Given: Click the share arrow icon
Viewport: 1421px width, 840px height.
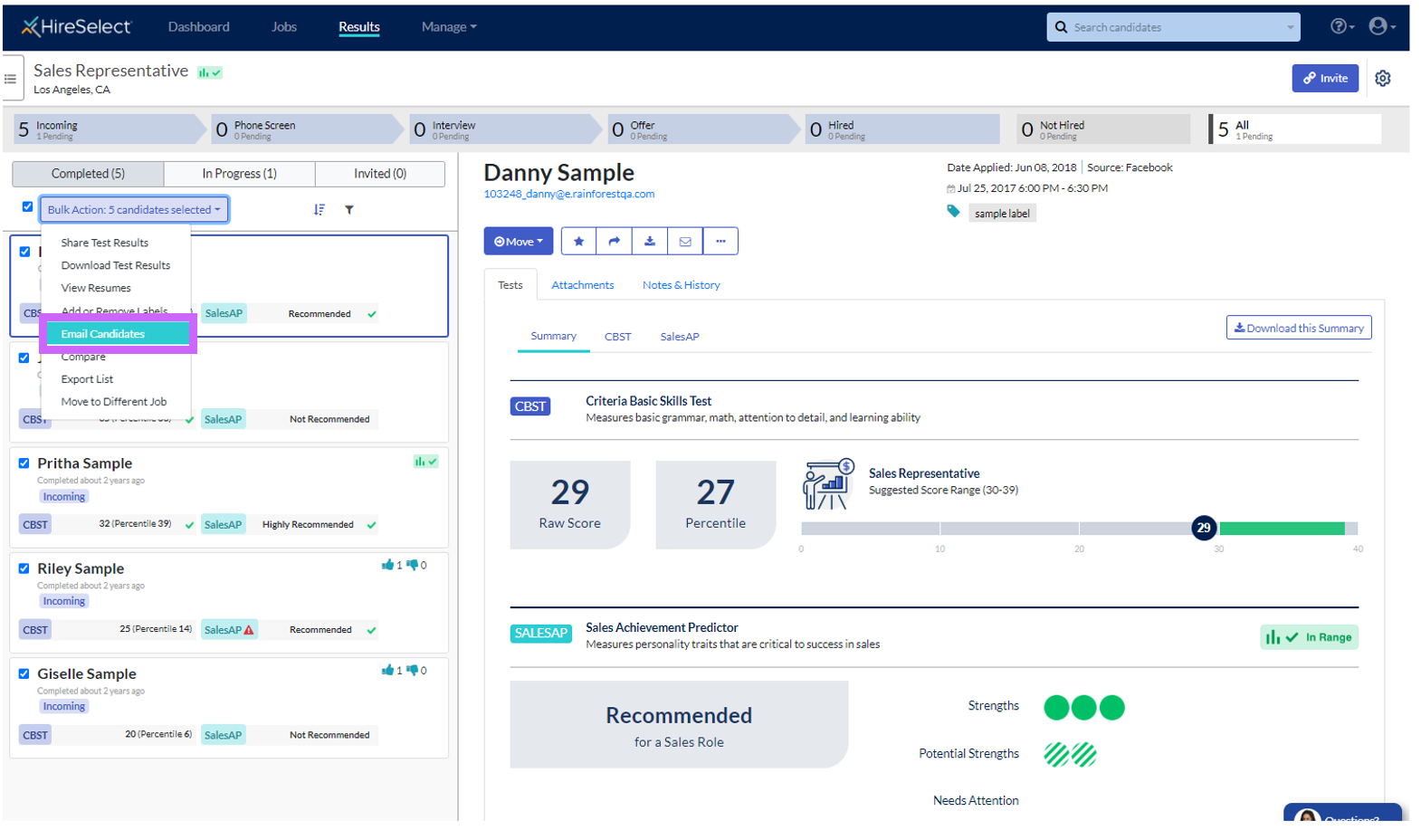Looking at the screenshot, I should pos(614,241).
